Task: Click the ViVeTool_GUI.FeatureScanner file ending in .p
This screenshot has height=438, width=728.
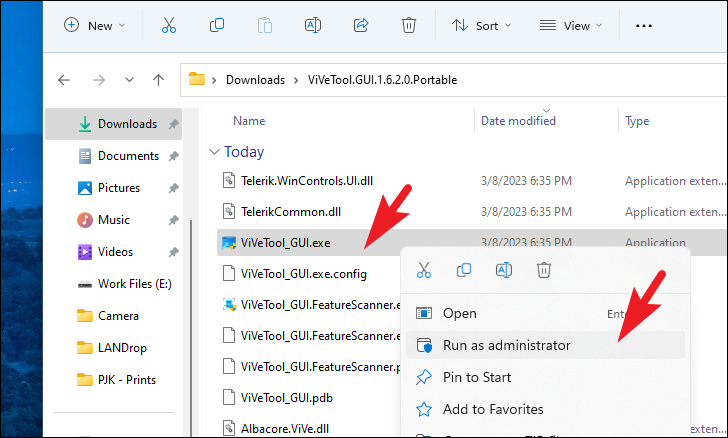Action: click(311, 367)
